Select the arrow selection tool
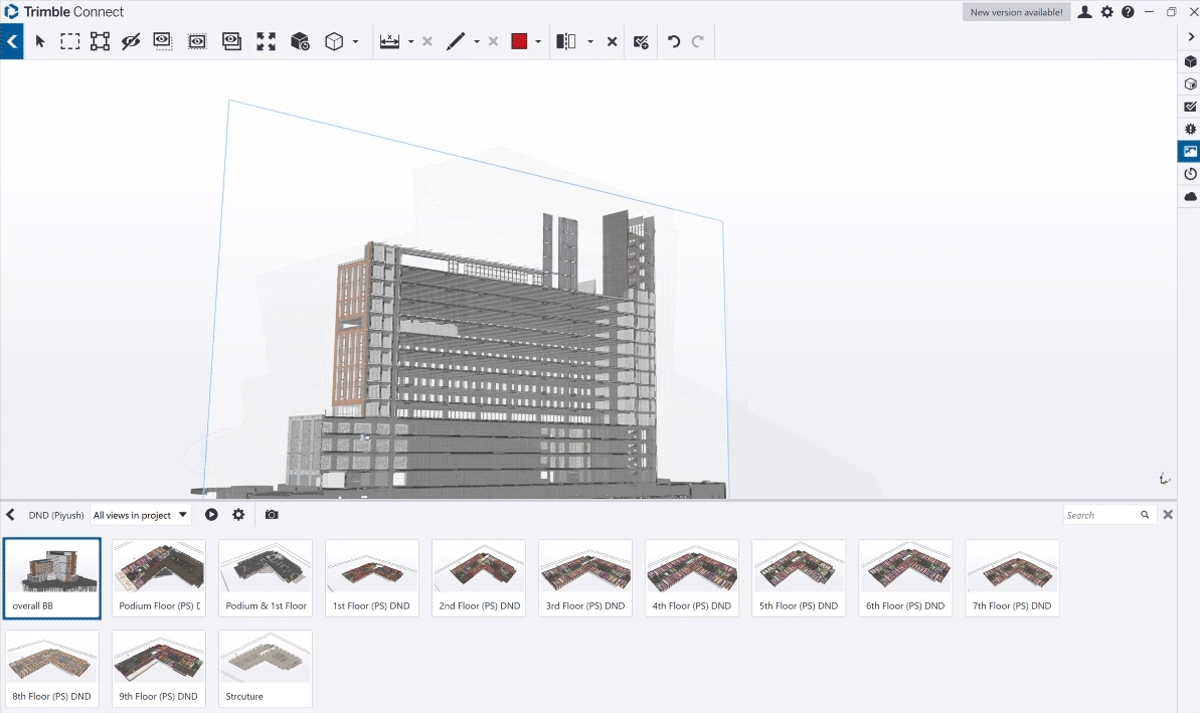 coord(40,41)
